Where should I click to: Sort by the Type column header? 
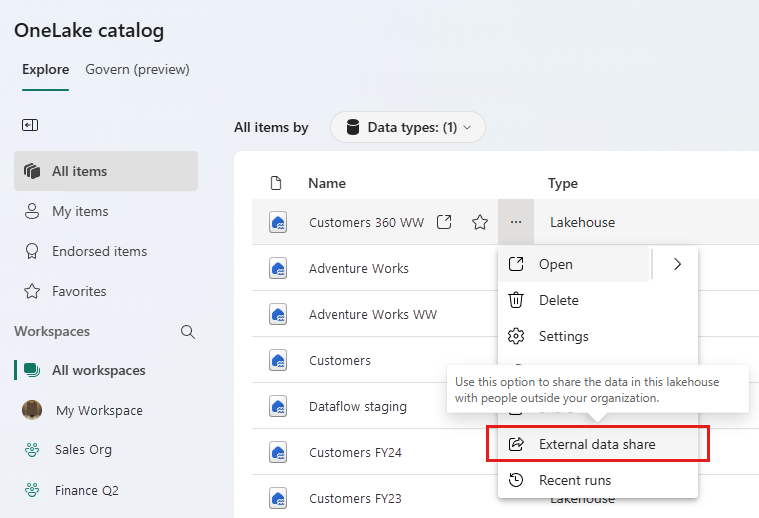point(563,183)
